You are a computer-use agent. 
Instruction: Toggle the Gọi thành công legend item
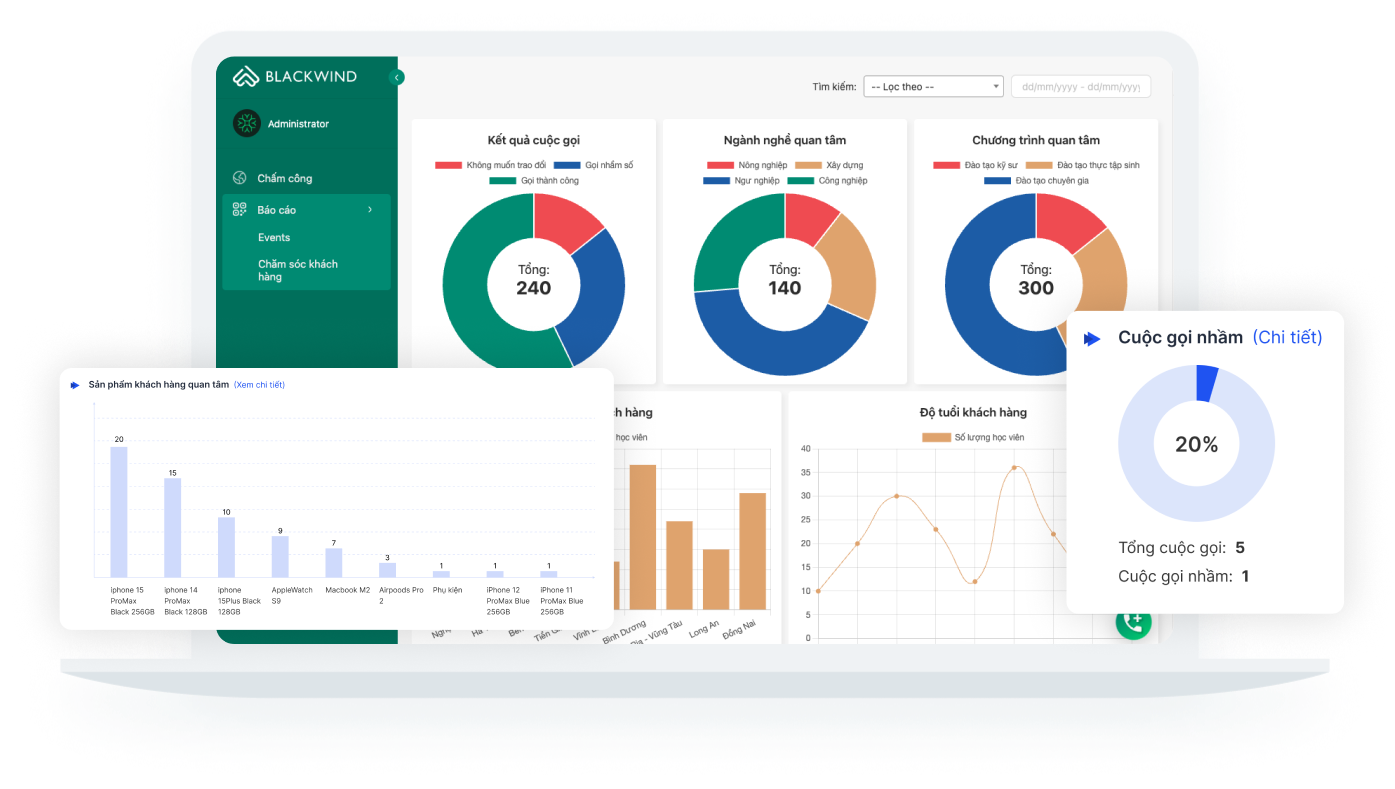534,181
